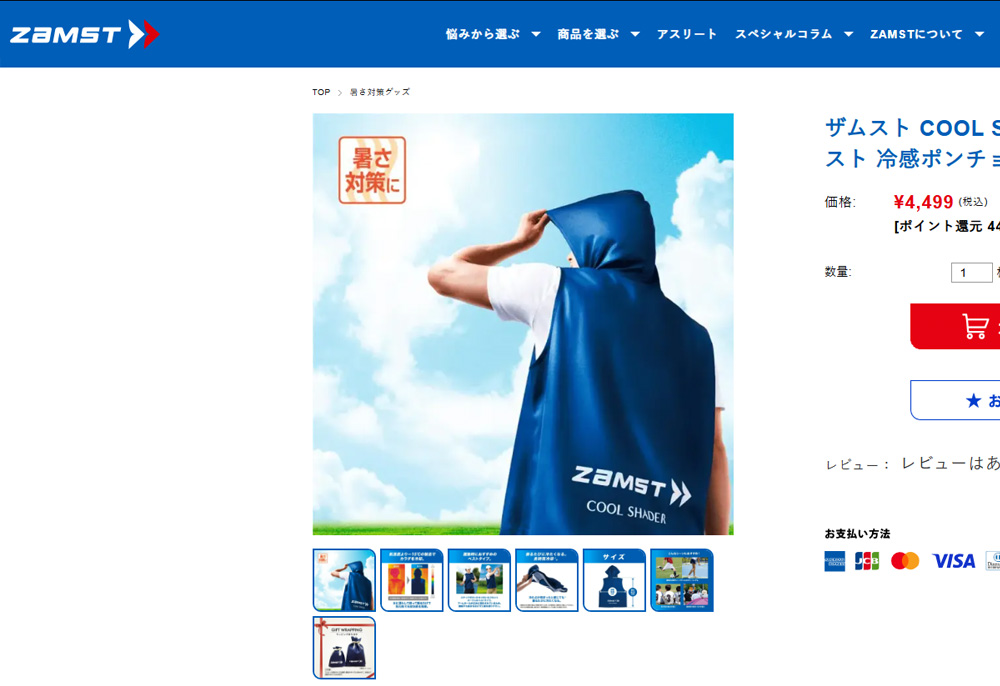Click the product title ザムスト COOL heading
1000x686 pixels.
pos(913,143)
